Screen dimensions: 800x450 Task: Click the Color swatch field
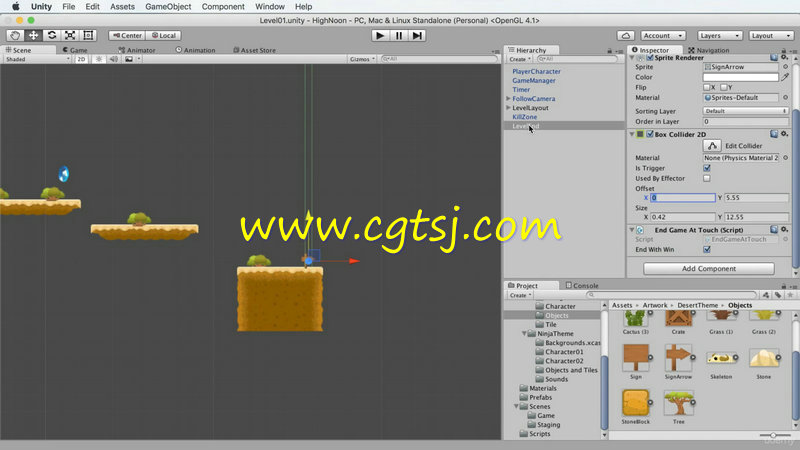(740, 77)
